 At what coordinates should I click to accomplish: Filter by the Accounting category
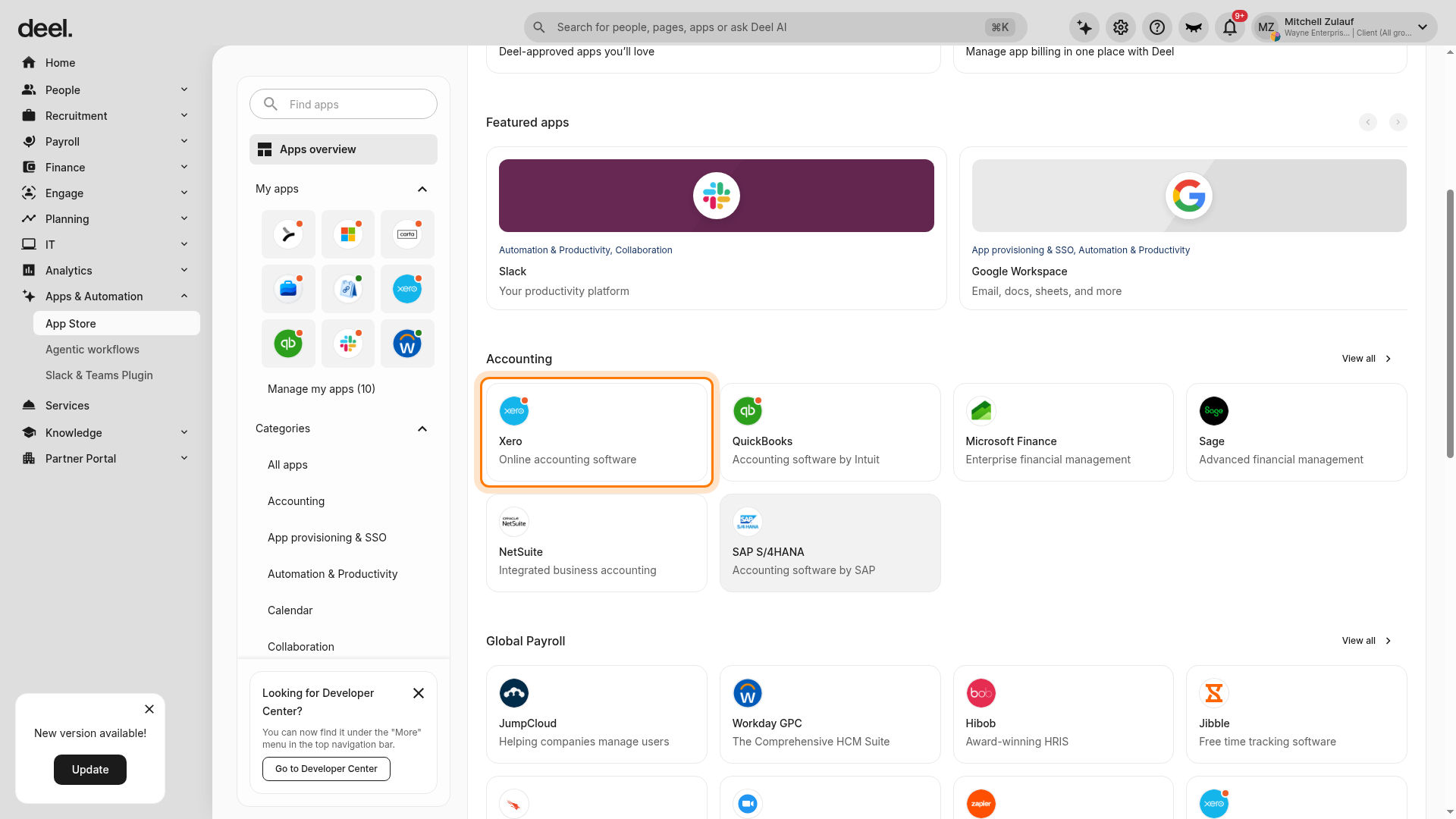point(296,501)
